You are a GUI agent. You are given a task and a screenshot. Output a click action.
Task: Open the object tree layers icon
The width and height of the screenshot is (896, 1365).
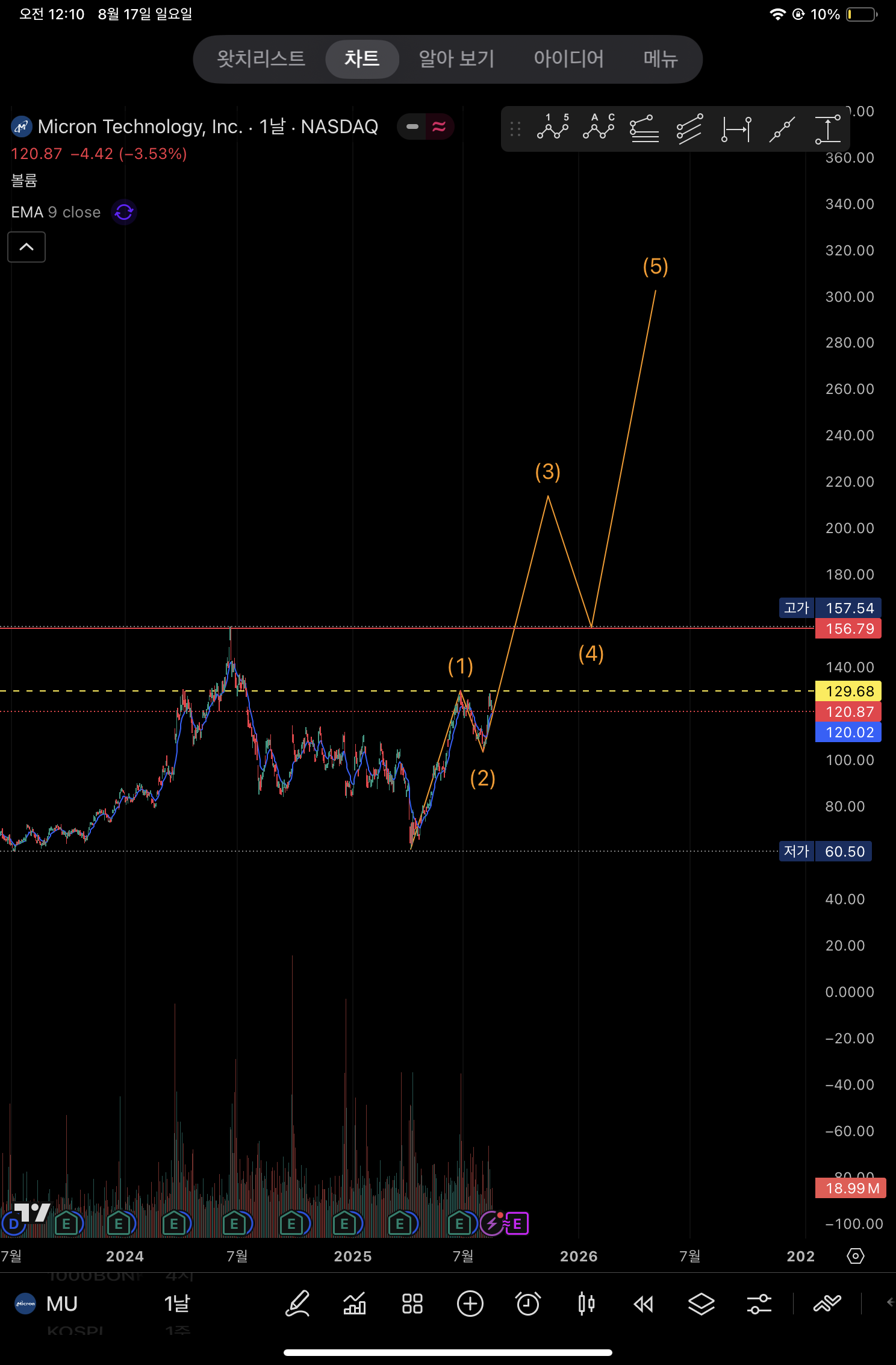(x=702, y=1304)
